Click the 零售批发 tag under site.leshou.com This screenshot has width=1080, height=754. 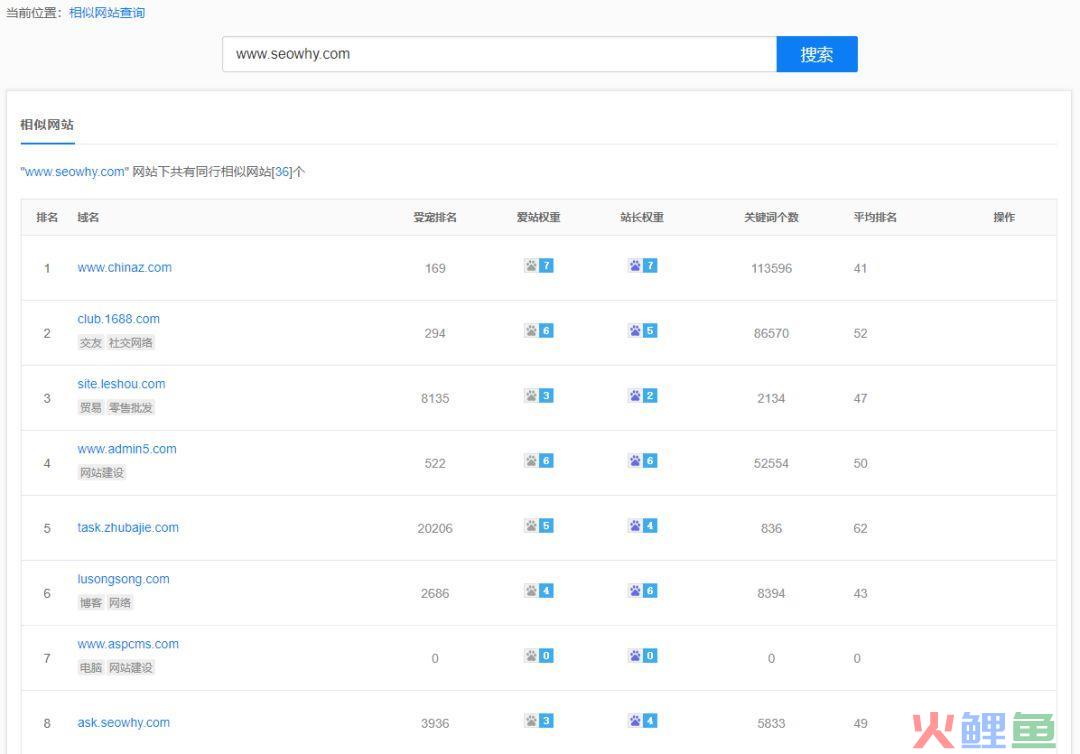131,408
